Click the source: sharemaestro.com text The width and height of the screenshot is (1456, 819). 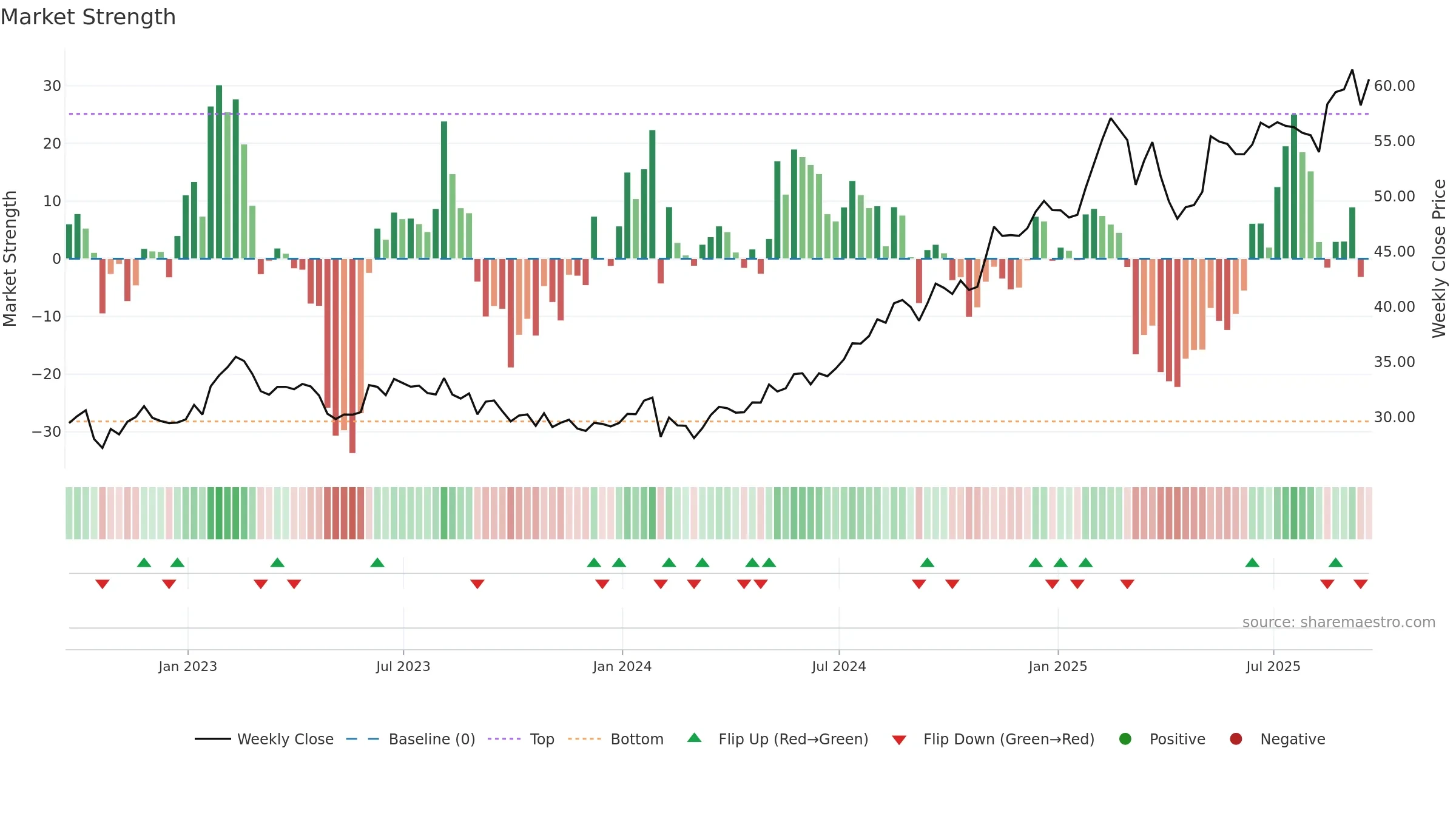(1339, 622)
